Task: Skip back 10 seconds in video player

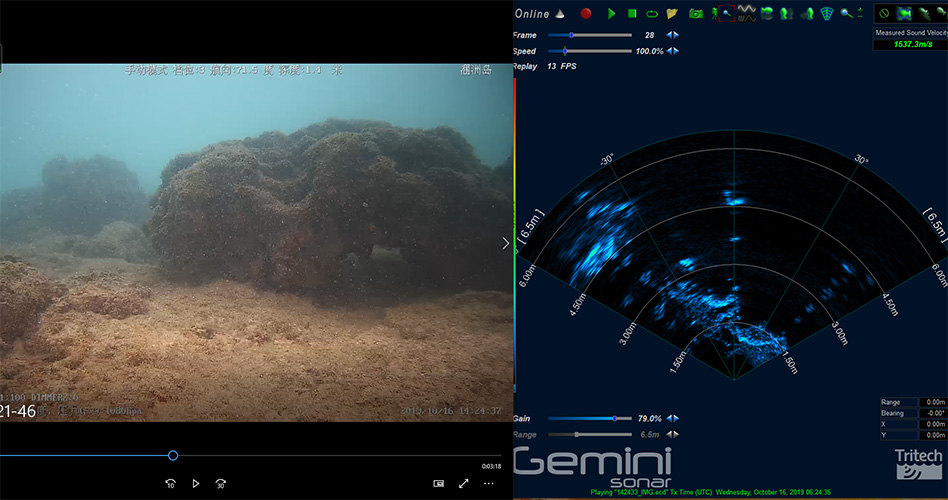Action: 170,484
